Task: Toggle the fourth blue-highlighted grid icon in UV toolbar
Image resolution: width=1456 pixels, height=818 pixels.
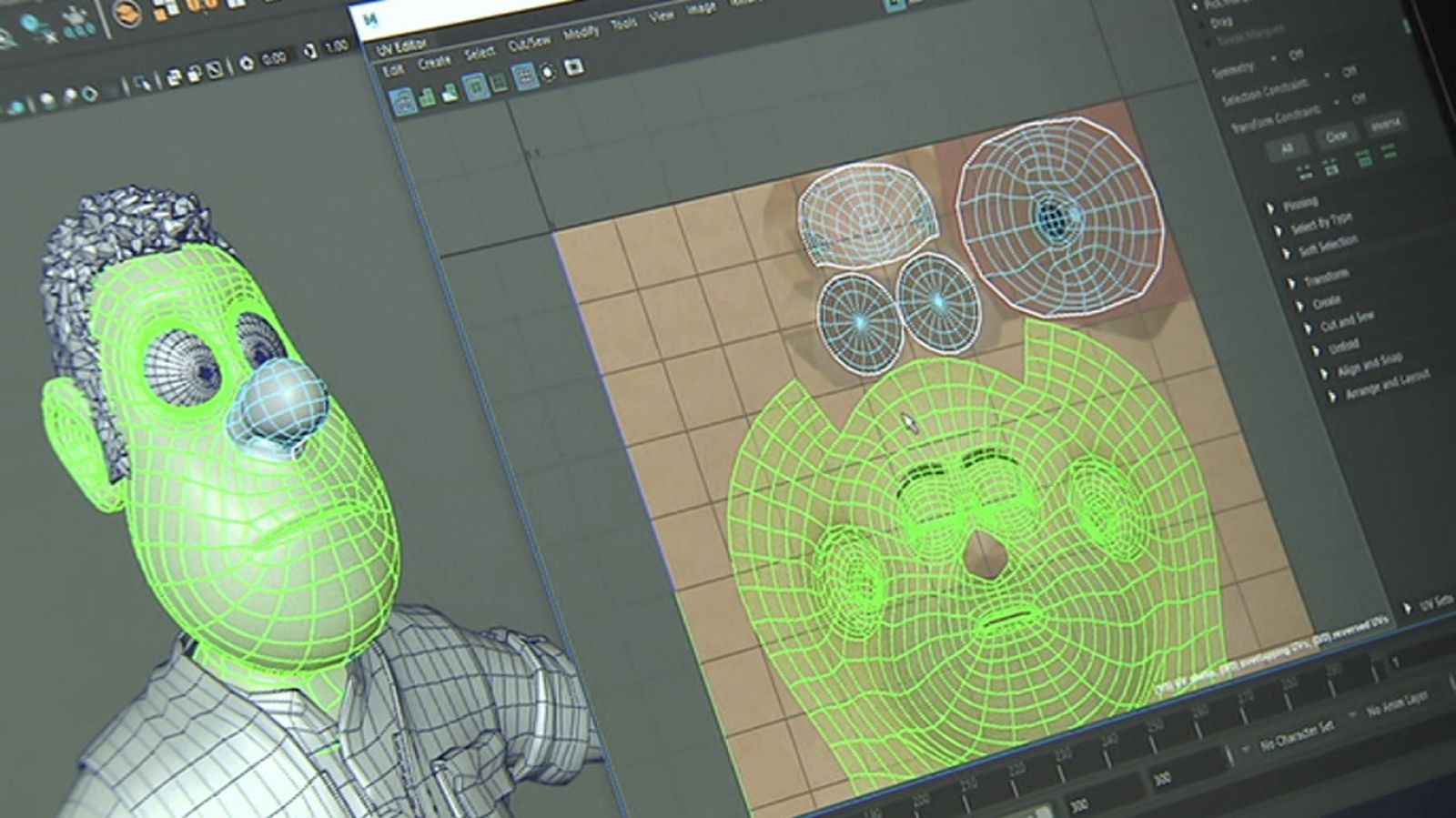Action: point(475,87)
